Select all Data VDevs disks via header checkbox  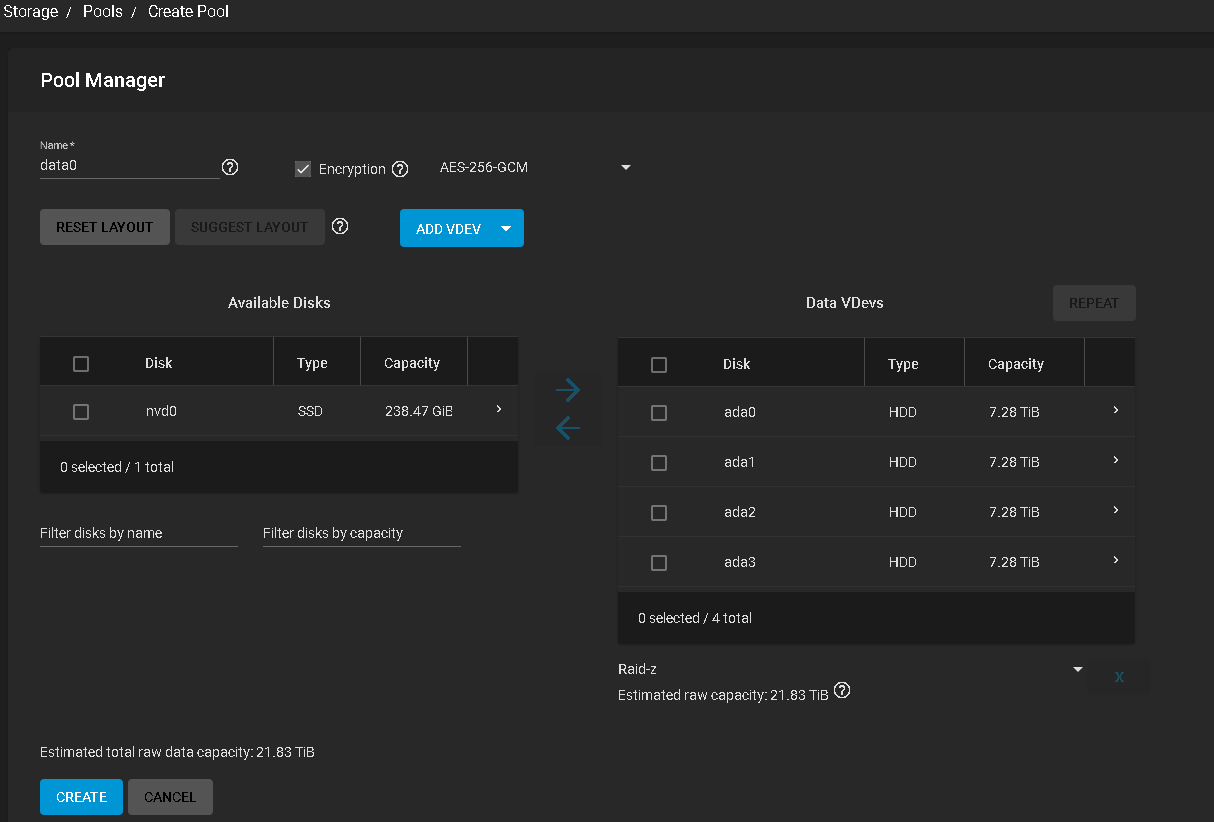pyautogui.click(x=659, y=365)
